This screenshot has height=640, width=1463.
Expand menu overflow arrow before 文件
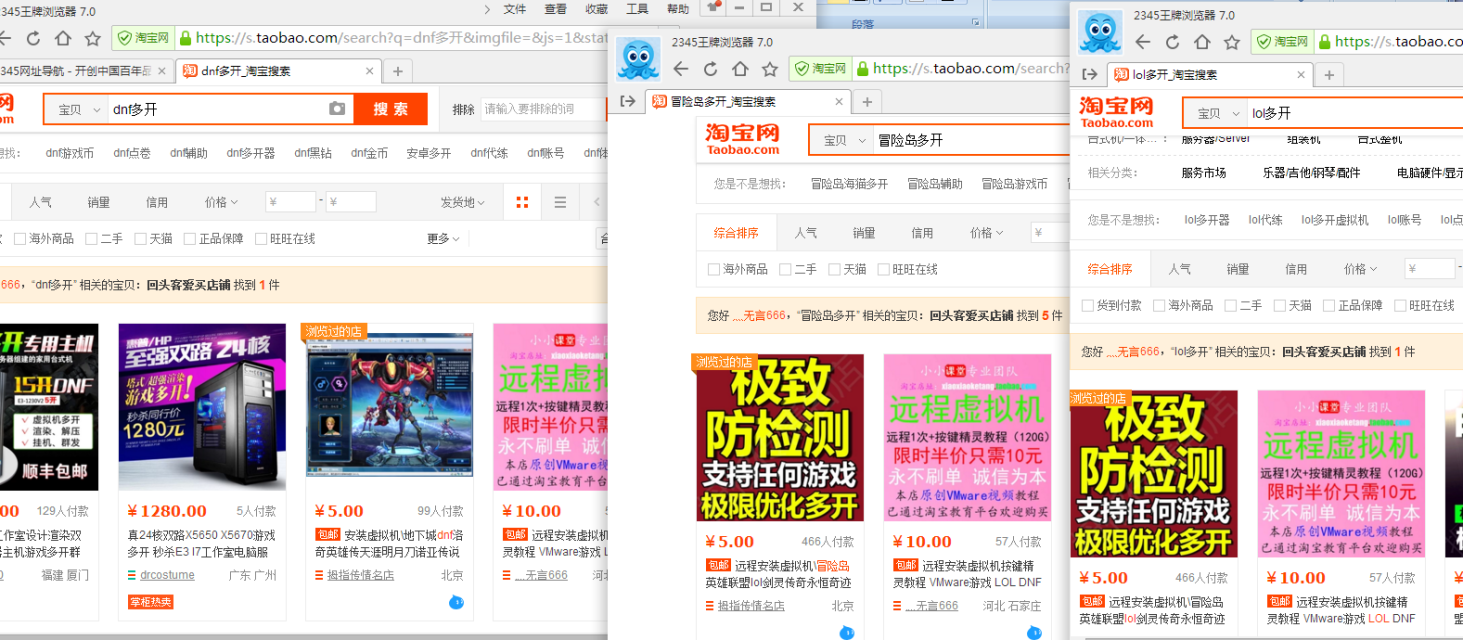(487, 9)
